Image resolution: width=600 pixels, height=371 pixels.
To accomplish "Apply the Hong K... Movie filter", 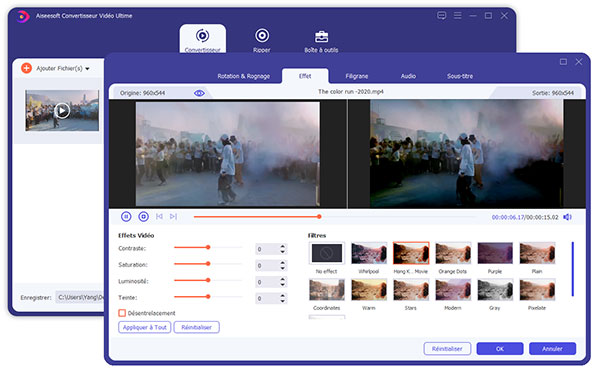I will 411,253.
